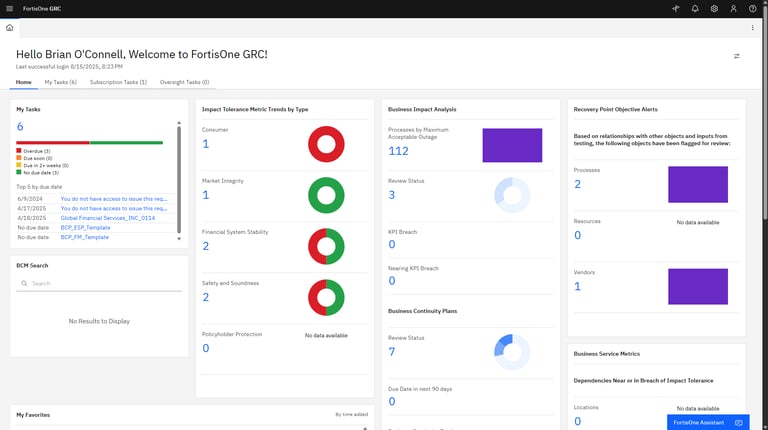Open the user profile icon
The width and height of the screenshot is (768, 430).
733,8
